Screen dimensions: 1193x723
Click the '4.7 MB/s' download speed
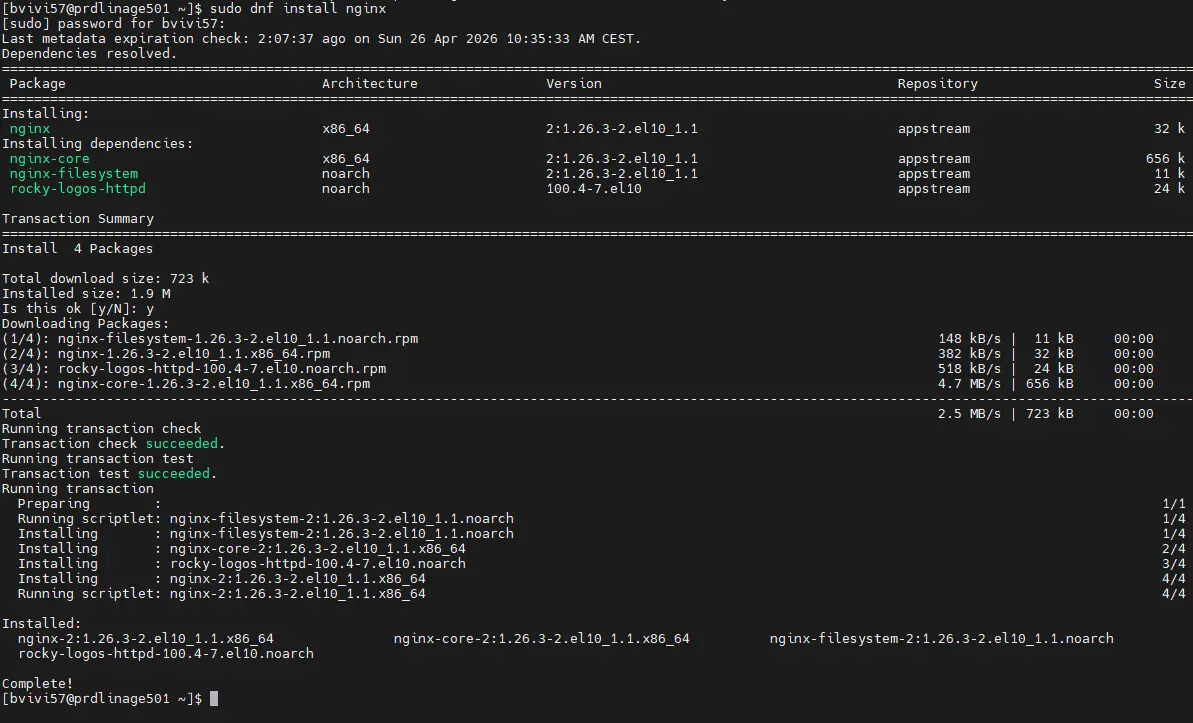(969, 384)
